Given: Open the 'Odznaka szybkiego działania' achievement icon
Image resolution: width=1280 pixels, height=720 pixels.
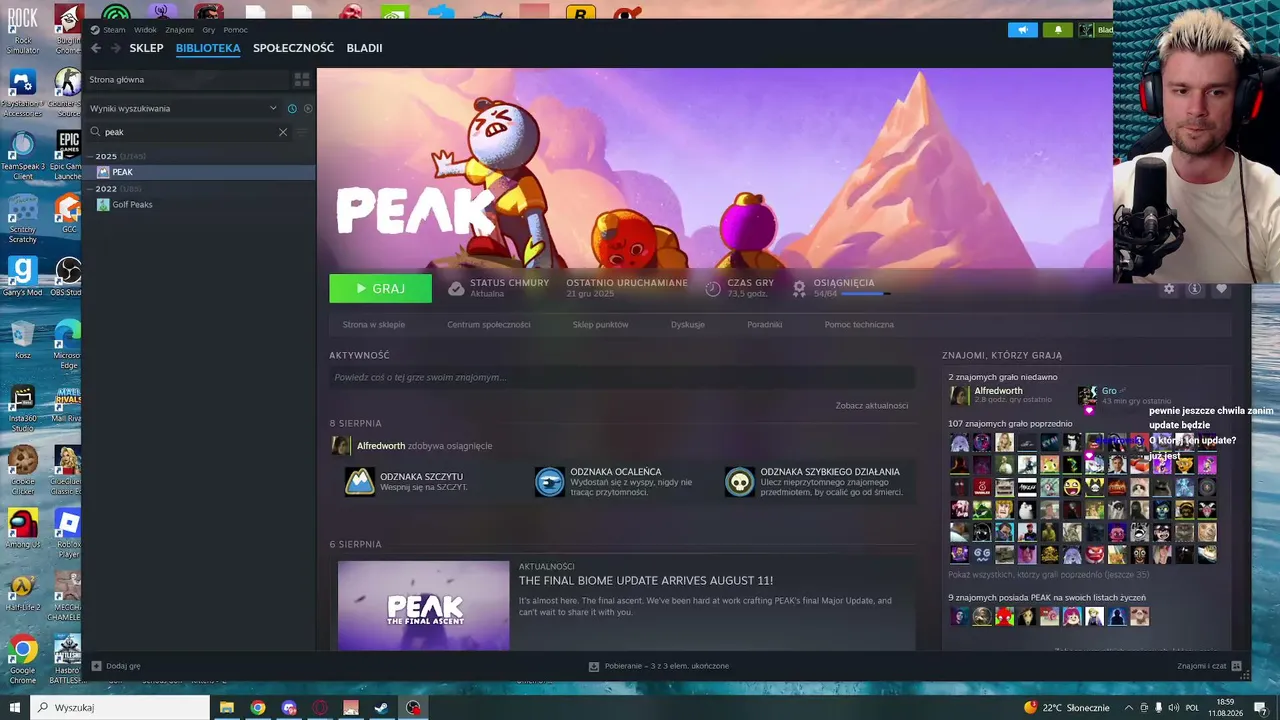Looking at the screenshot, I should point(740,481).
